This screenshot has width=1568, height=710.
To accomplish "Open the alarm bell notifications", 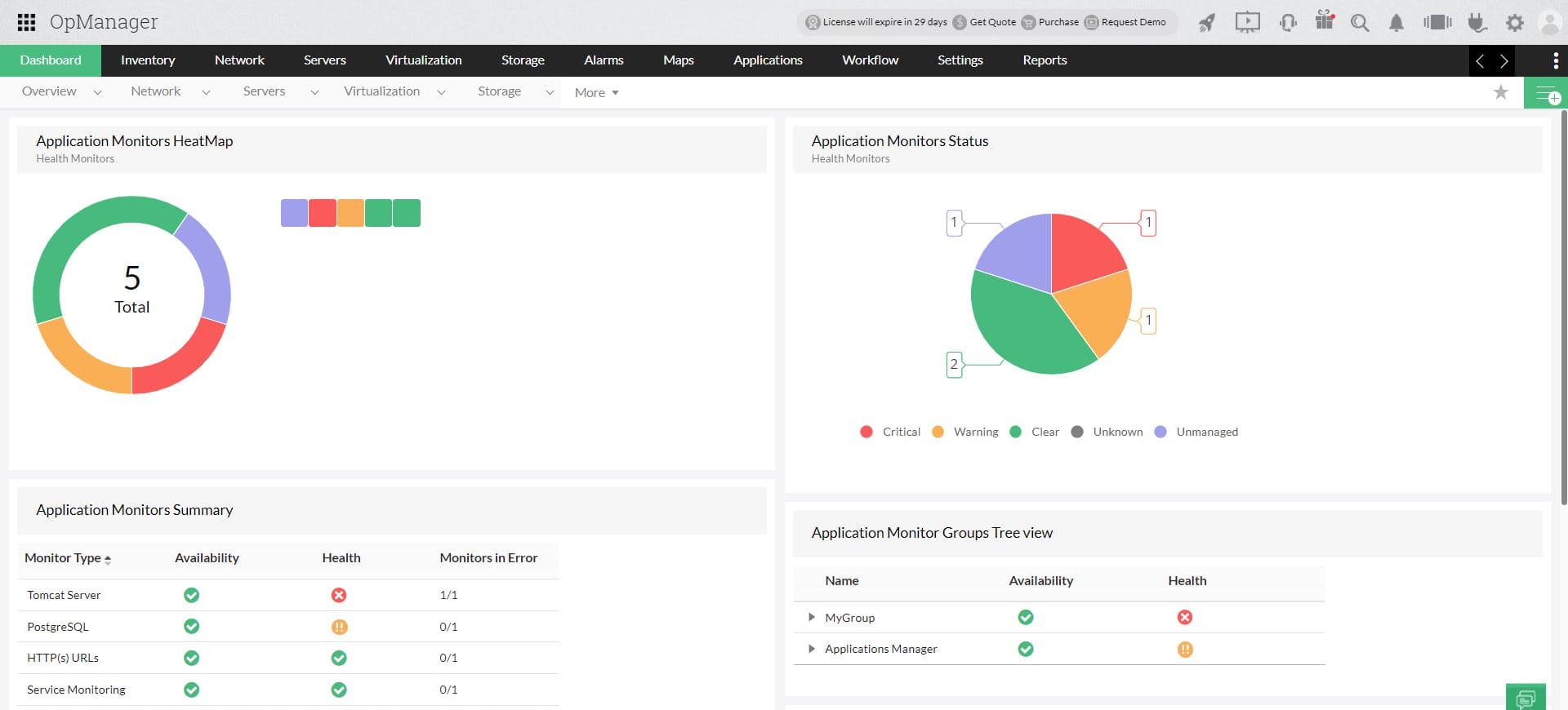I will point(1396,23).
